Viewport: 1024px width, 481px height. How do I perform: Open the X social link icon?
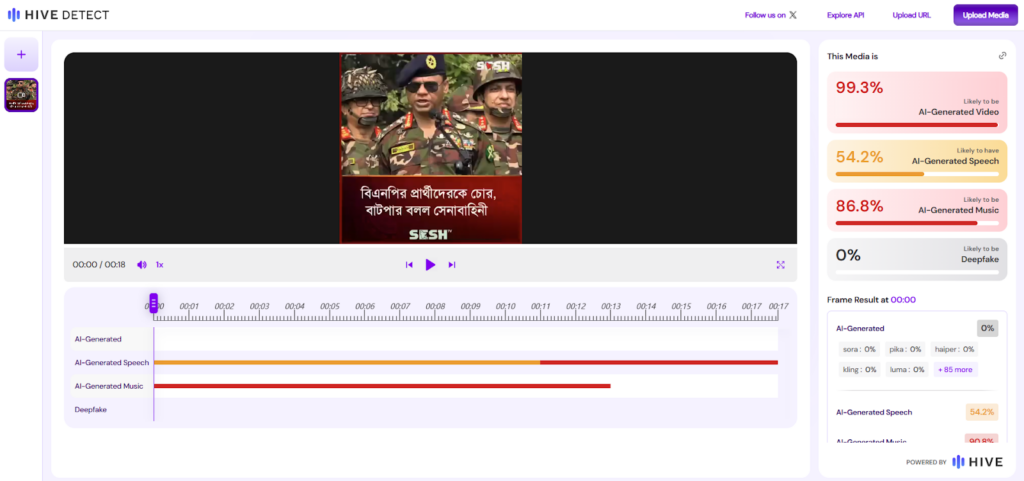click(793, 15)
